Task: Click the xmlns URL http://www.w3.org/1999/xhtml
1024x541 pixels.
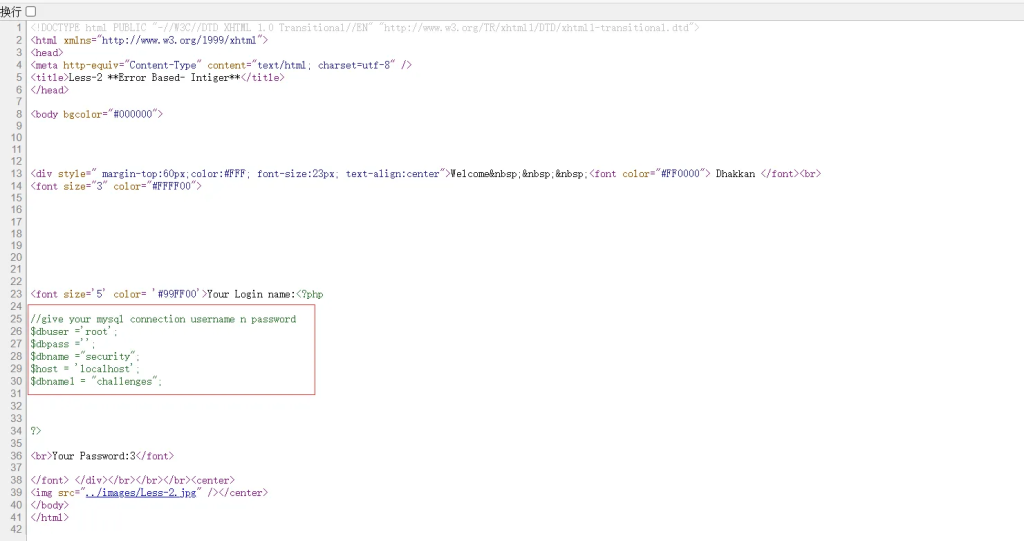Action: pyautogui.click(x=178, y=40)
